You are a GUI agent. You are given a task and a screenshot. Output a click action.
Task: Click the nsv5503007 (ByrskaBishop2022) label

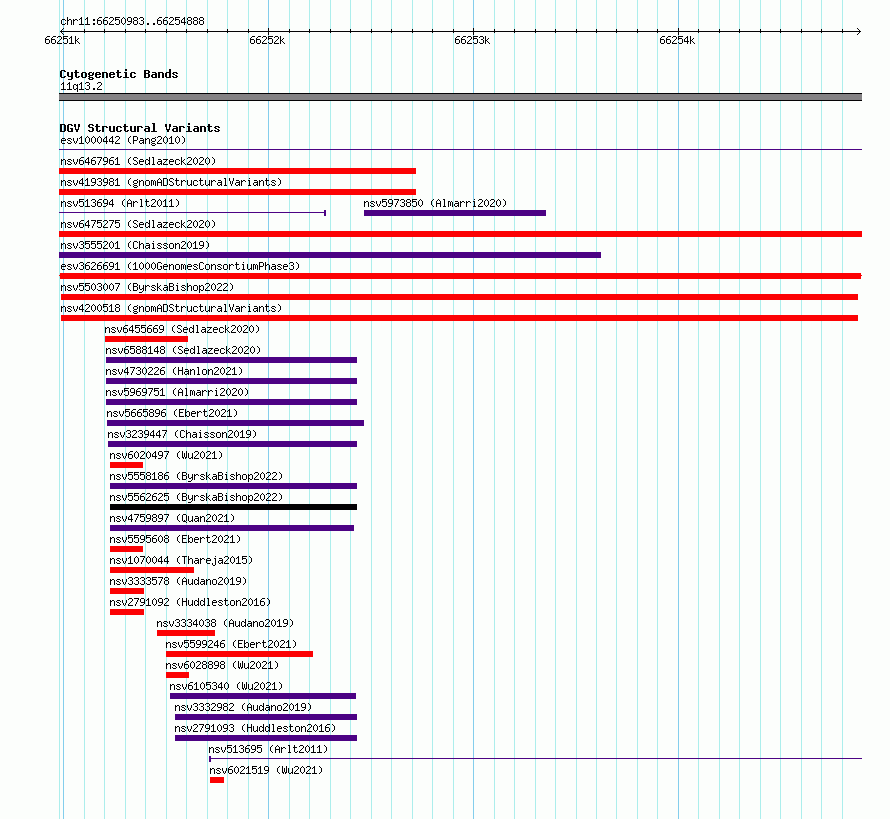click(x=147, y=287)
